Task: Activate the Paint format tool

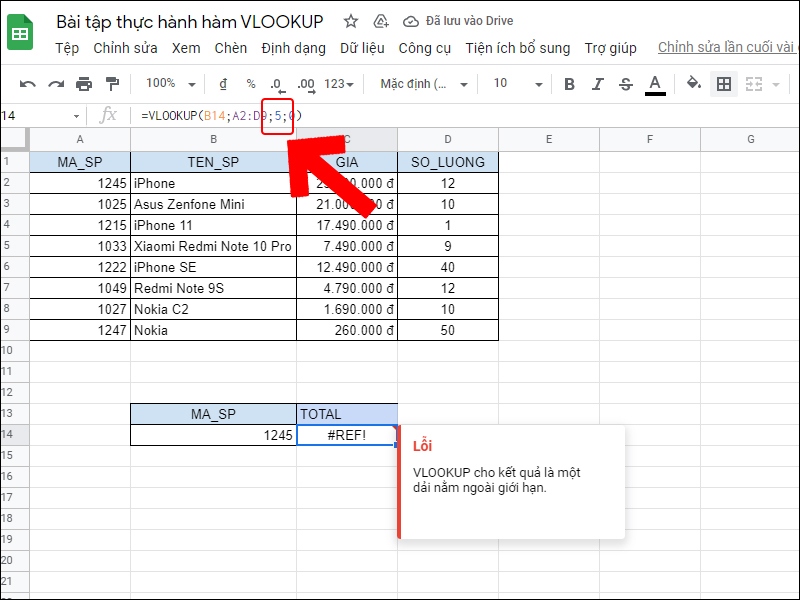Action: point(113,84)
